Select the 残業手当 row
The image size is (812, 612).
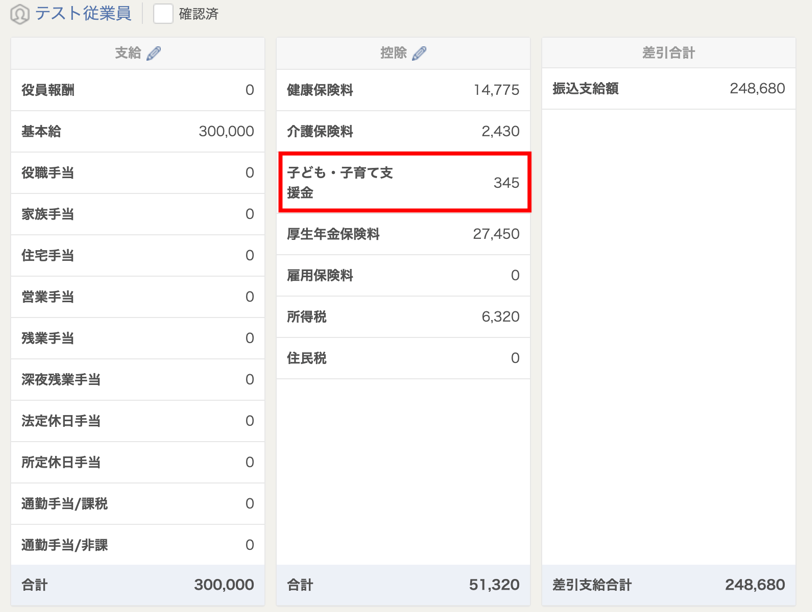tap(137, 338)
